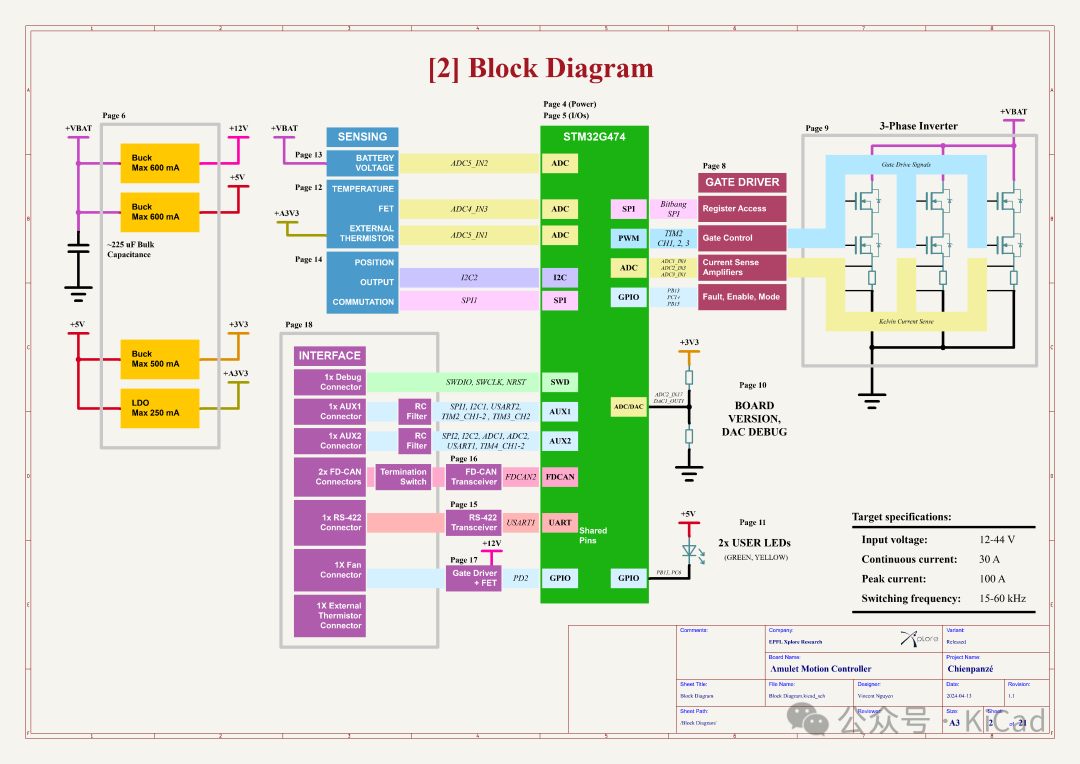Toggle the Termination Switch block
Screen dimensions: 1080x764
click(x=405, y=477)
